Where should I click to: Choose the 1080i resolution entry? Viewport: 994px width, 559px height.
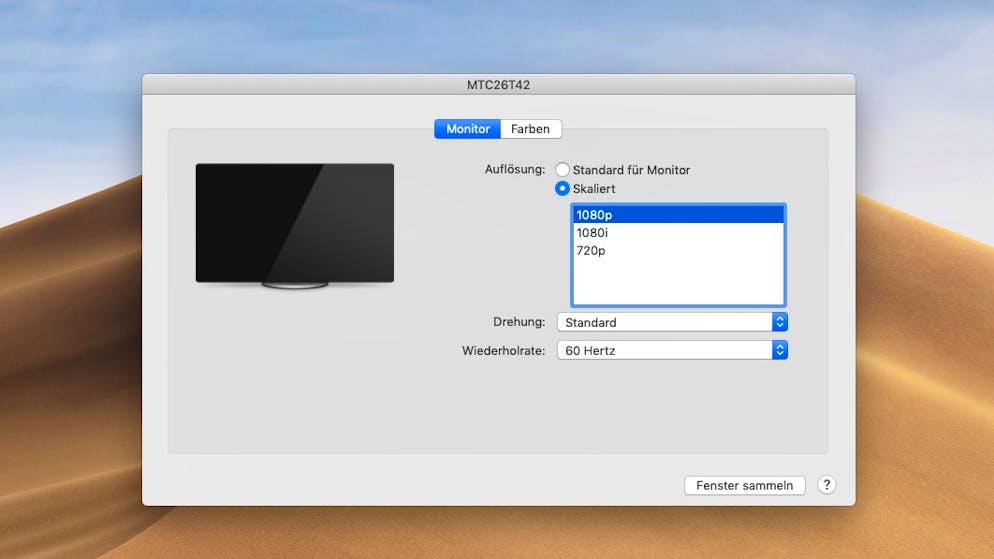click(678, 233)
